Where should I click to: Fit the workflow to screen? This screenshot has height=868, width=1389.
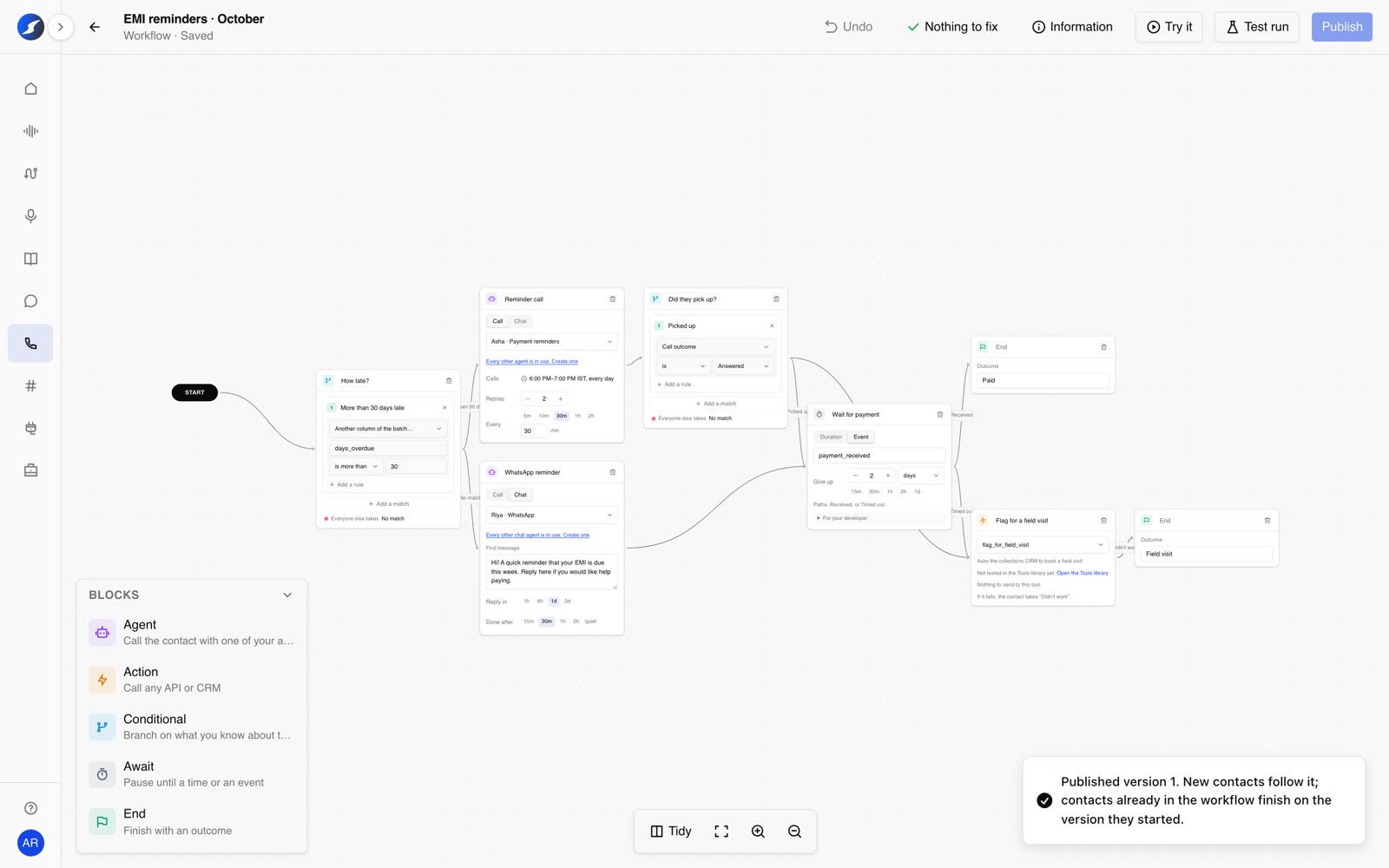(721, 832)
